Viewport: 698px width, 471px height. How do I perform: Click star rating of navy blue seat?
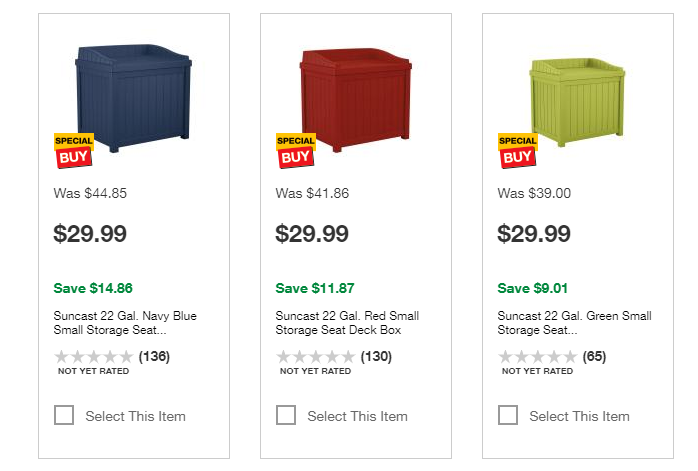pos(93,357)
